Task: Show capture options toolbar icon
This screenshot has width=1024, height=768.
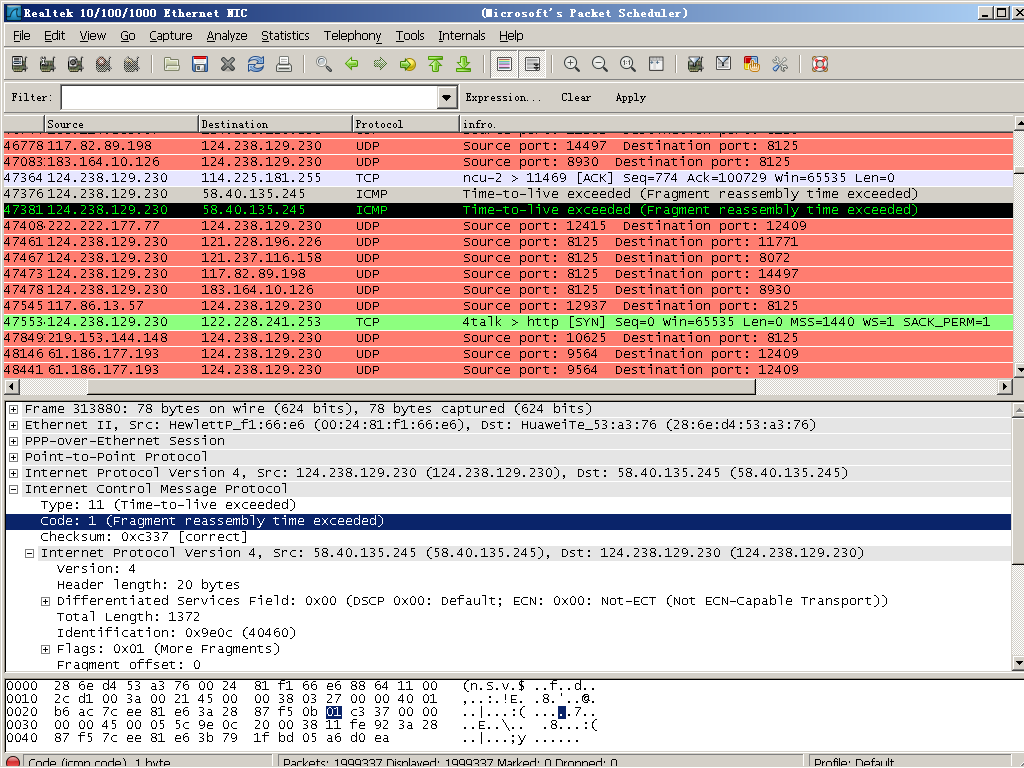Action: click(48, 64)
